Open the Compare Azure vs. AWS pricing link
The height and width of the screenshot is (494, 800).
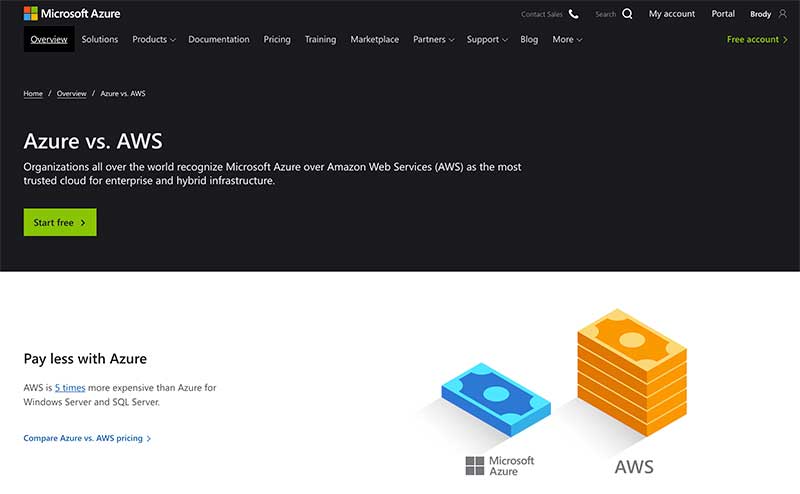87,438
